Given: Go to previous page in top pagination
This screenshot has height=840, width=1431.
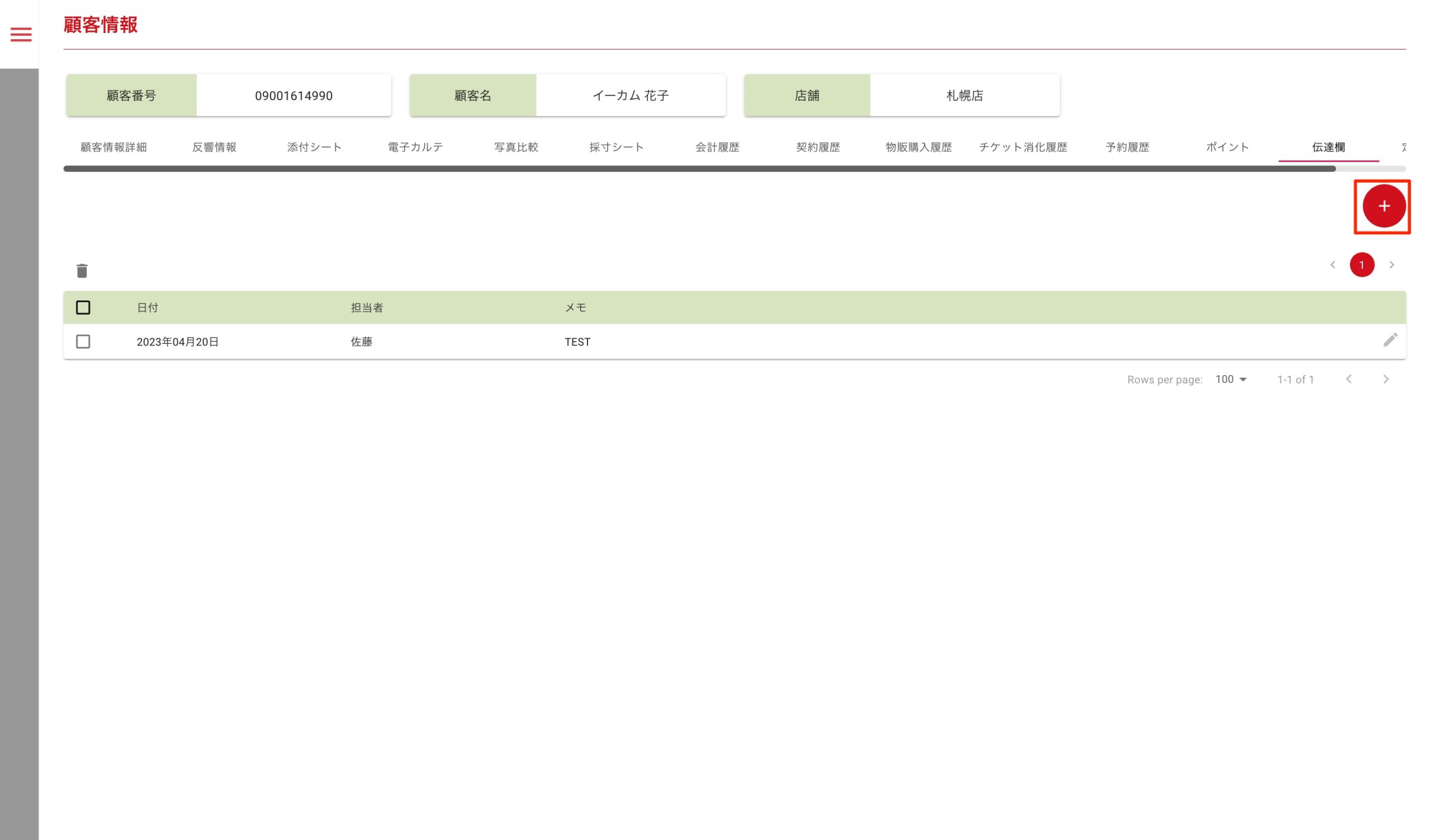Looking at the screenshot, I should pyautogui.click(x=1332, y=265).
